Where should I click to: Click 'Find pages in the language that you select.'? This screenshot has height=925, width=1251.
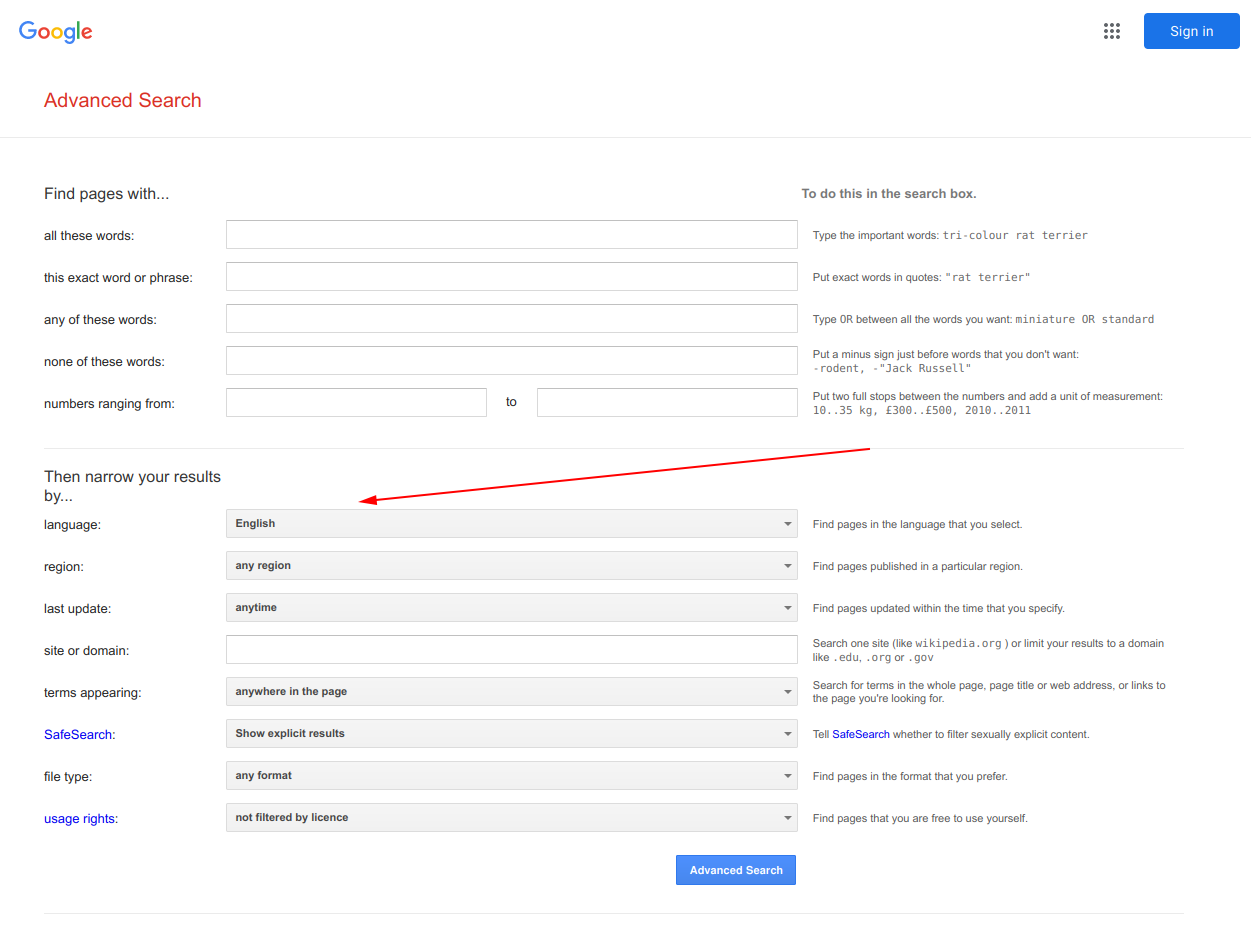pyautogui.click(x=918, y=524)
